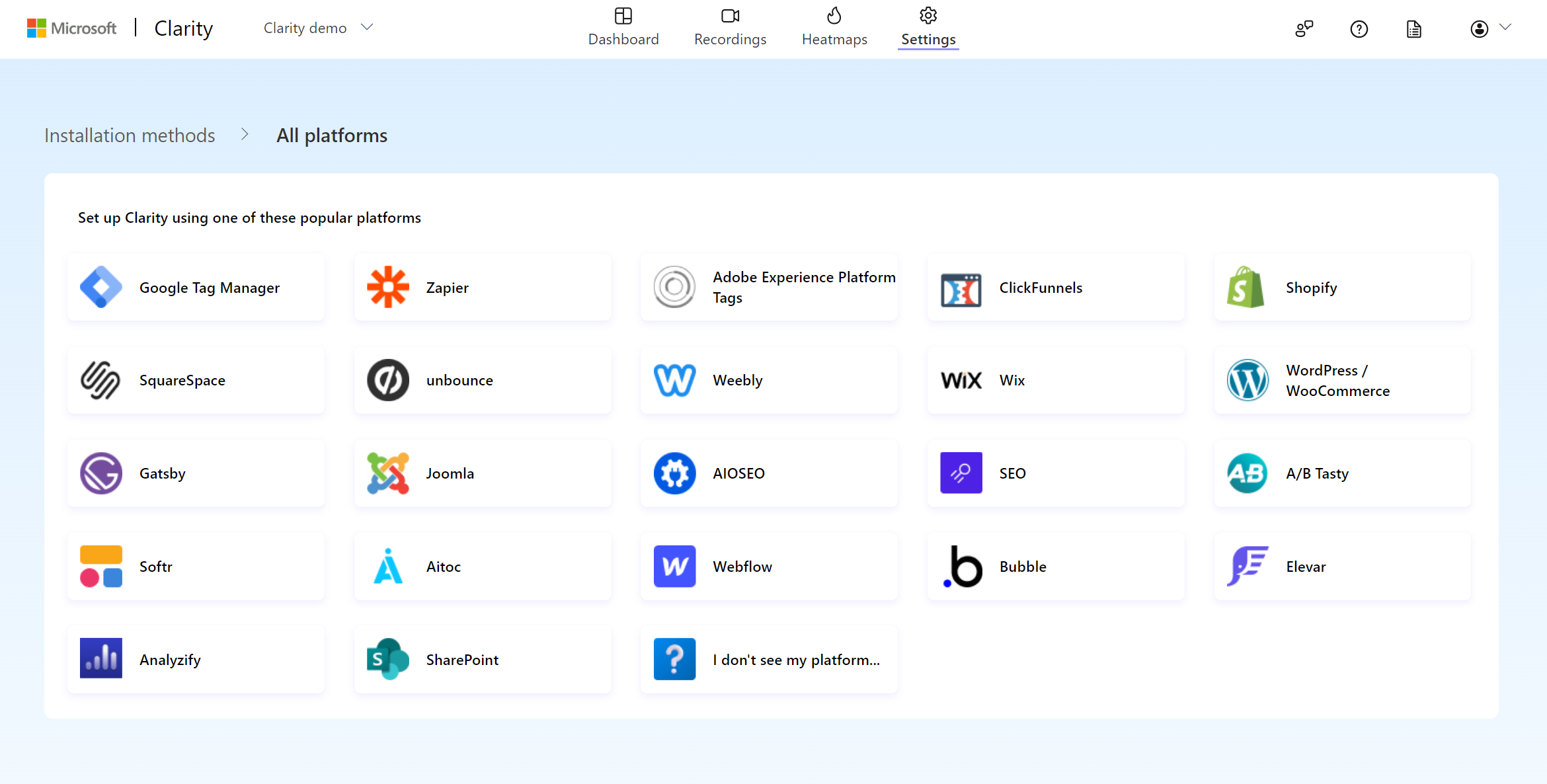This screenshot has height=784, width=1547.
Task: Choose the SharePoint platform label
Action: (x=462, y=660)
